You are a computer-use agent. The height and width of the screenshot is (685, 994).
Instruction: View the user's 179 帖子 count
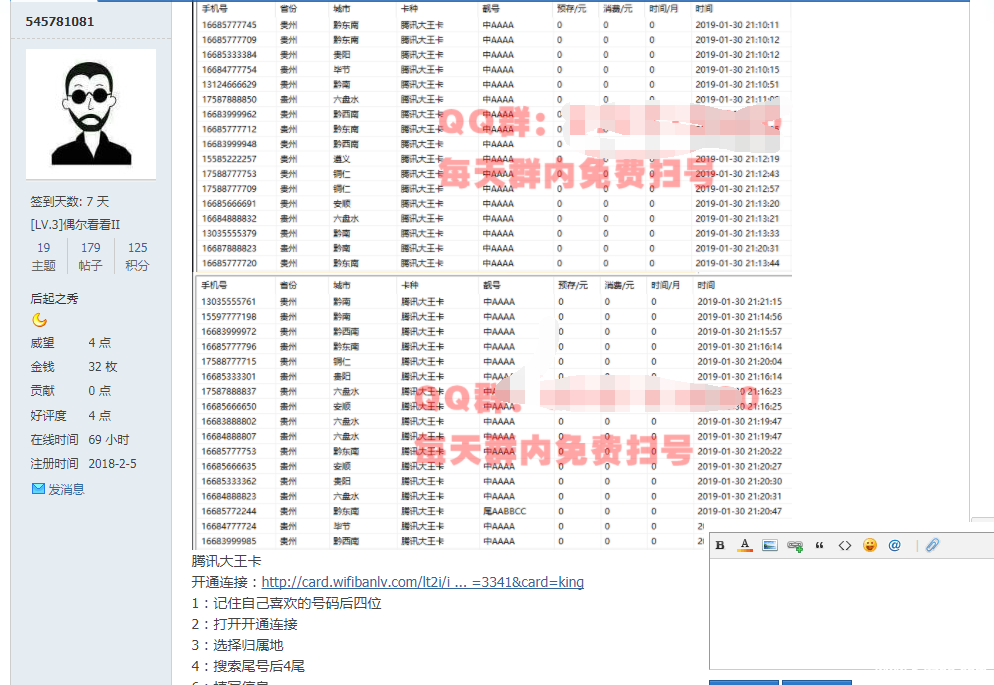(x=91, y=256)
